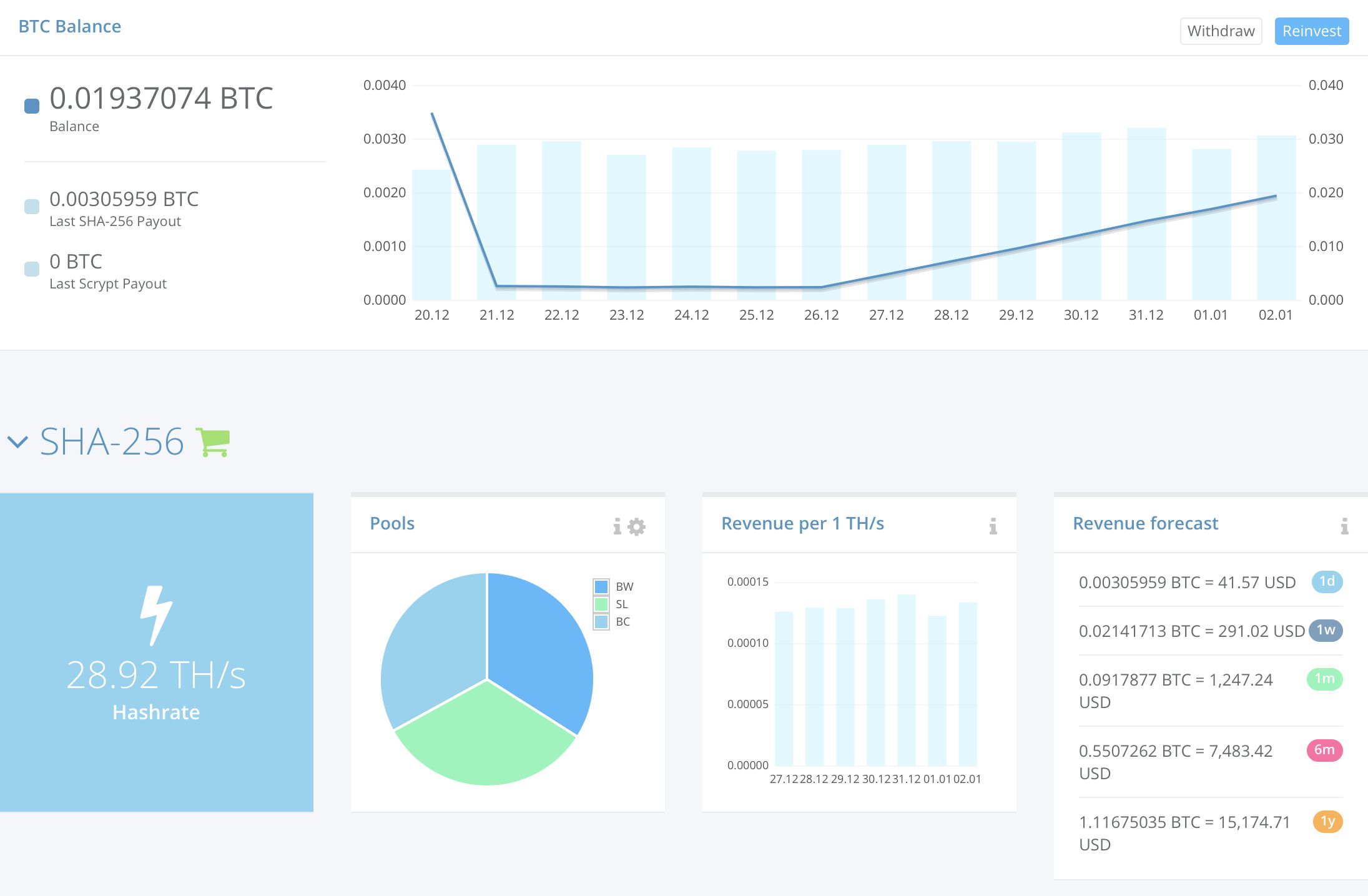Click the bright blue BW pie slice
The image size is (1368, 896).
(540, 649)
